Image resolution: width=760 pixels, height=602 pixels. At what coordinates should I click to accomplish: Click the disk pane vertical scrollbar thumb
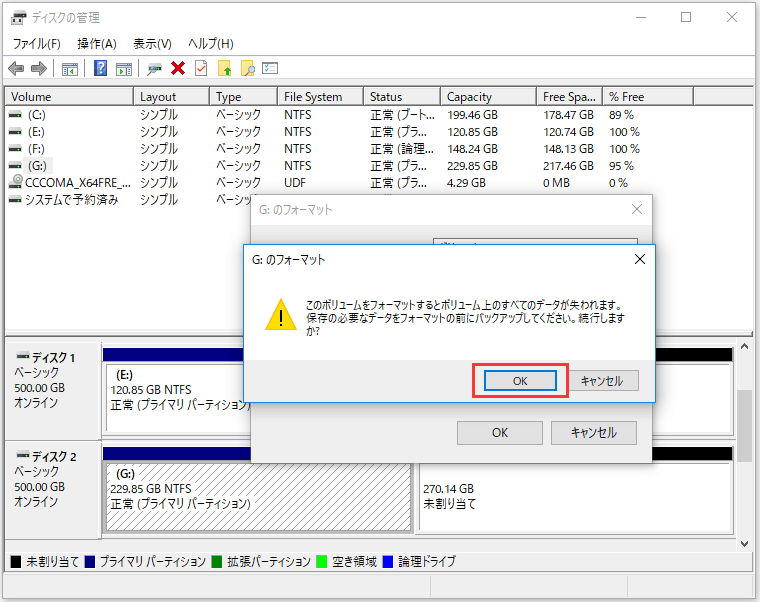tap(744, 426)
